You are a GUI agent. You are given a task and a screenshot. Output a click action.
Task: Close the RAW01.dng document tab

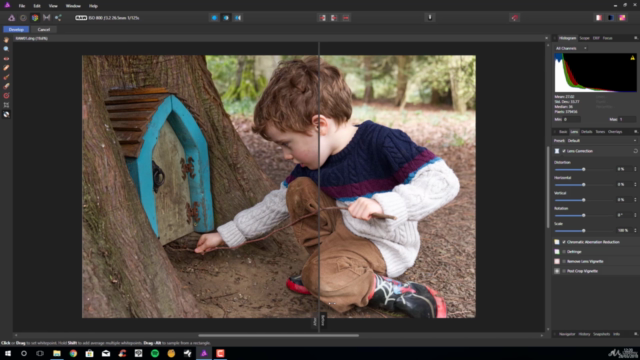coord(546,38)
